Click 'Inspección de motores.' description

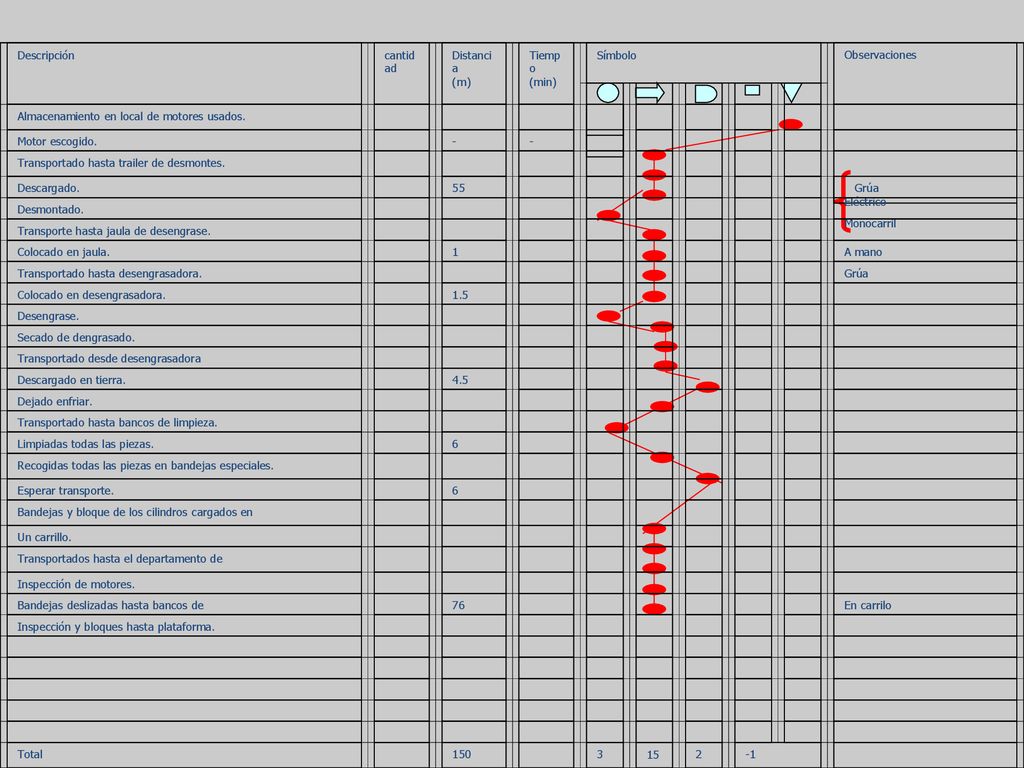click(76, 584)
